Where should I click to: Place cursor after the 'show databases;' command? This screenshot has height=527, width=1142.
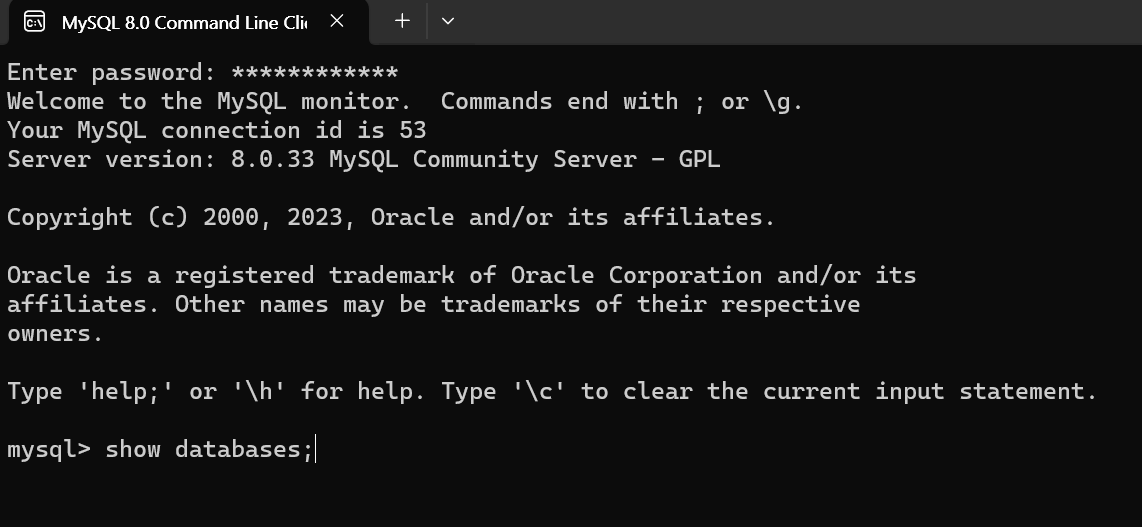tap(315, 450)
